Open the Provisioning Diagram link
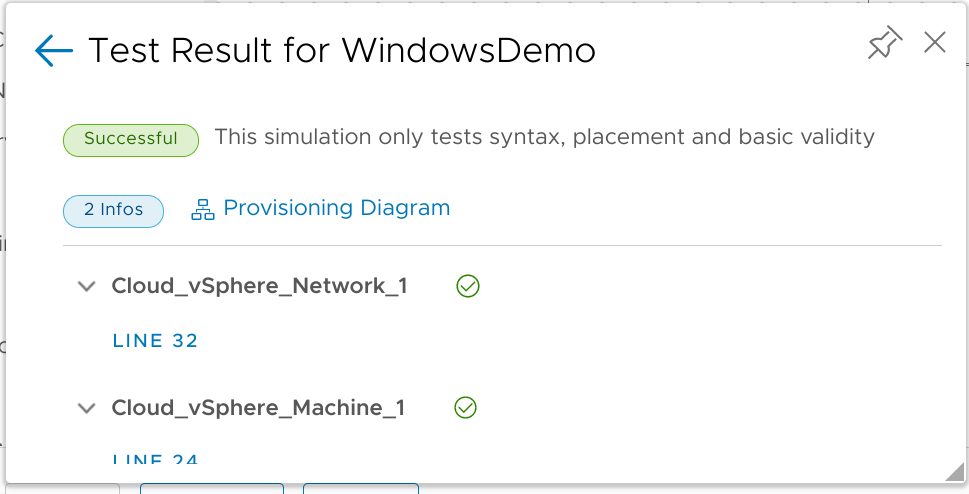This screenshot has height=494, width=969. pos(336,208)
